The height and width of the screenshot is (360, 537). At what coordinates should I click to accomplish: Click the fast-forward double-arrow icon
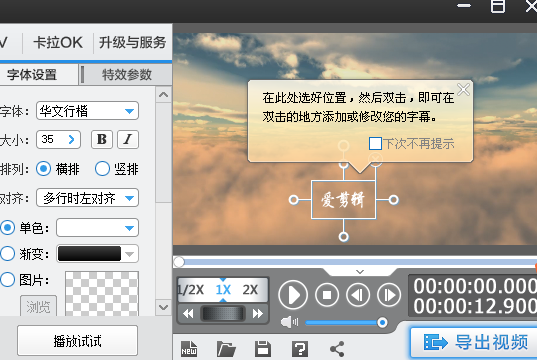(258, 313)
